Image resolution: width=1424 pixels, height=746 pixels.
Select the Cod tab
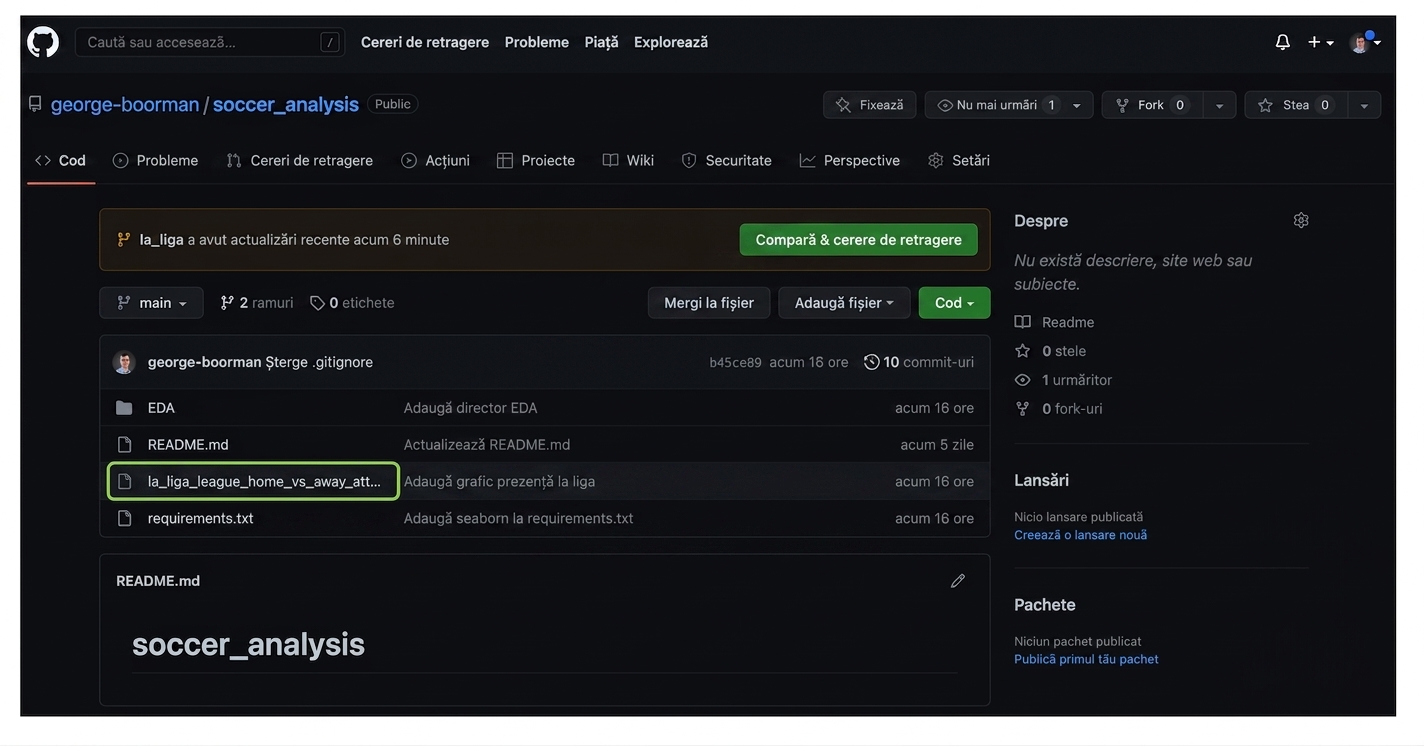pos(61,160)
